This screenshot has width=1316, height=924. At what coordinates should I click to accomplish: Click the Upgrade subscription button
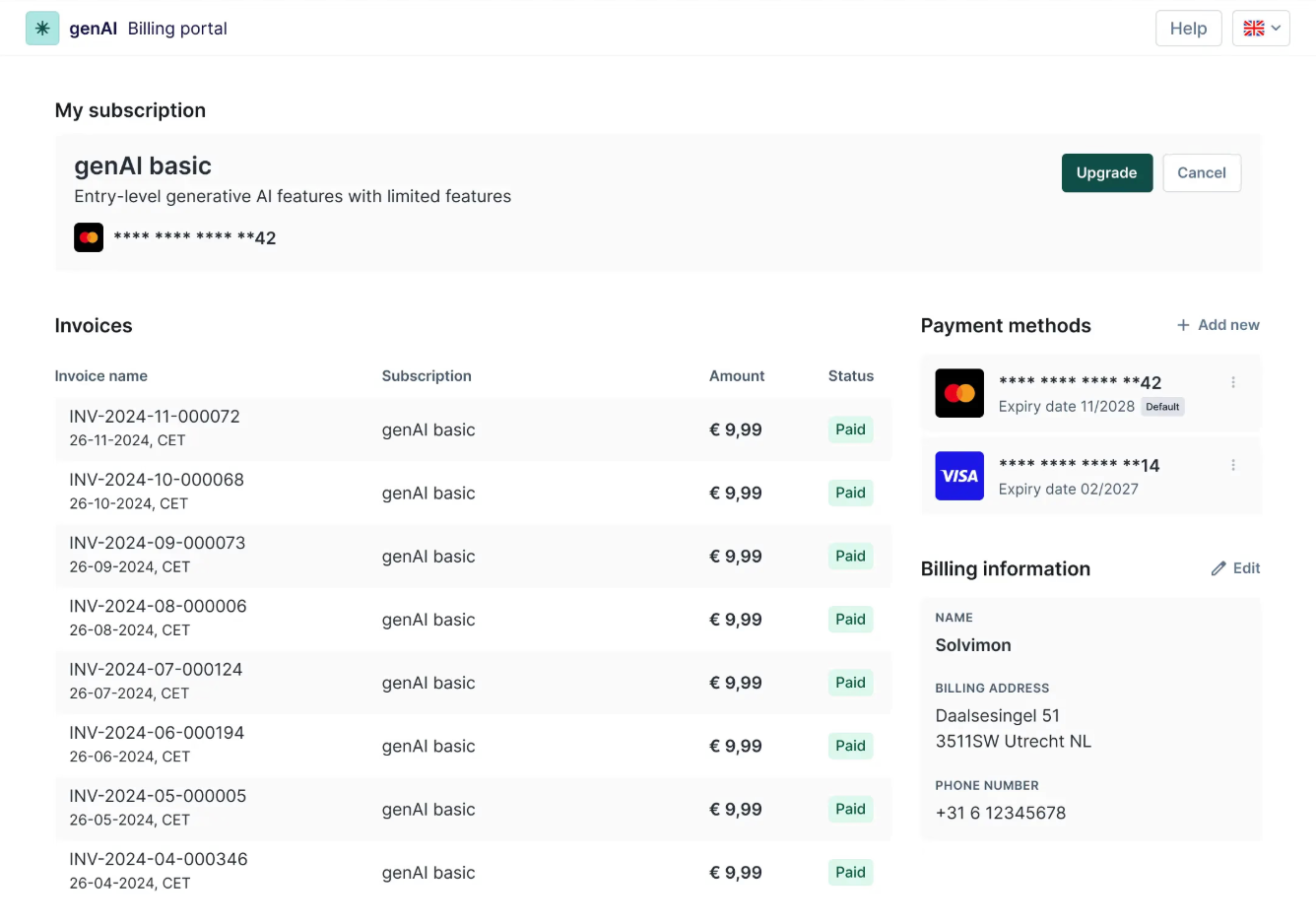1106,172
